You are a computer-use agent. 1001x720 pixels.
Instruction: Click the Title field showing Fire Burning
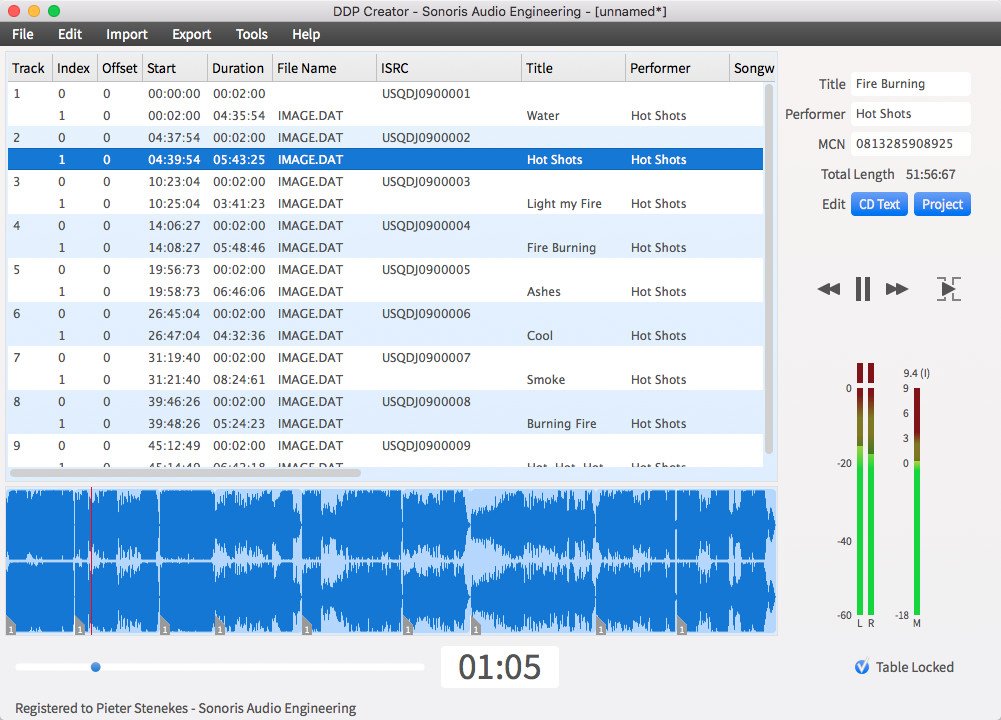click(x=911, y=84)
